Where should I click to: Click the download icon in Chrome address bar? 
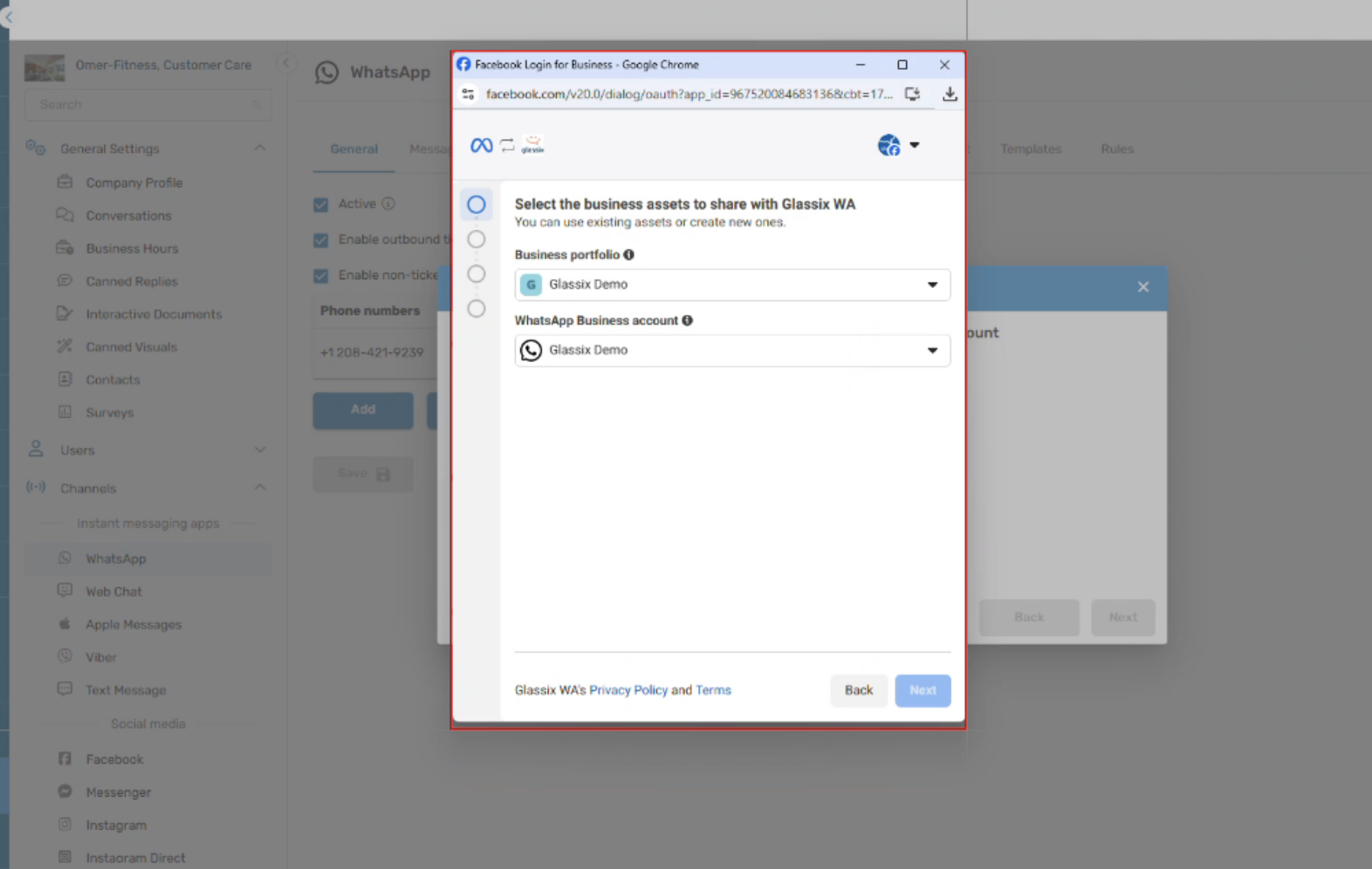coord(950,94)
